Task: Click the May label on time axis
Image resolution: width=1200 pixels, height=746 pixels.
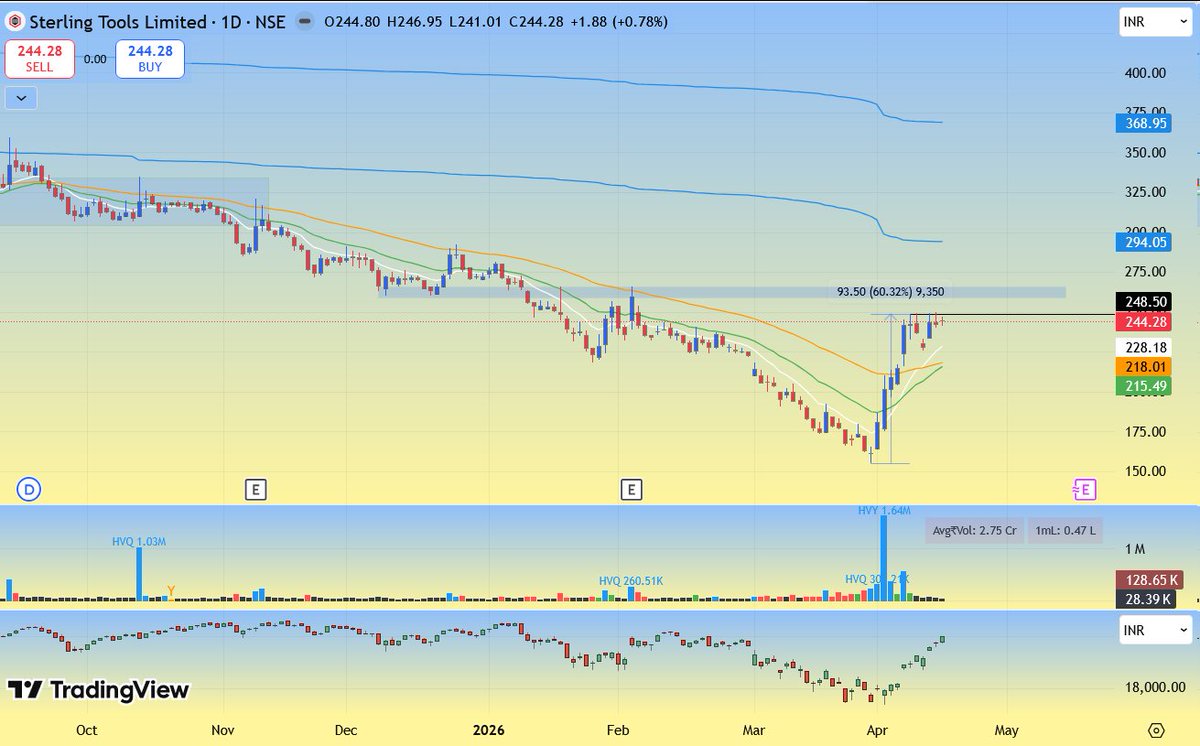Action: (x=1007, y=730)
